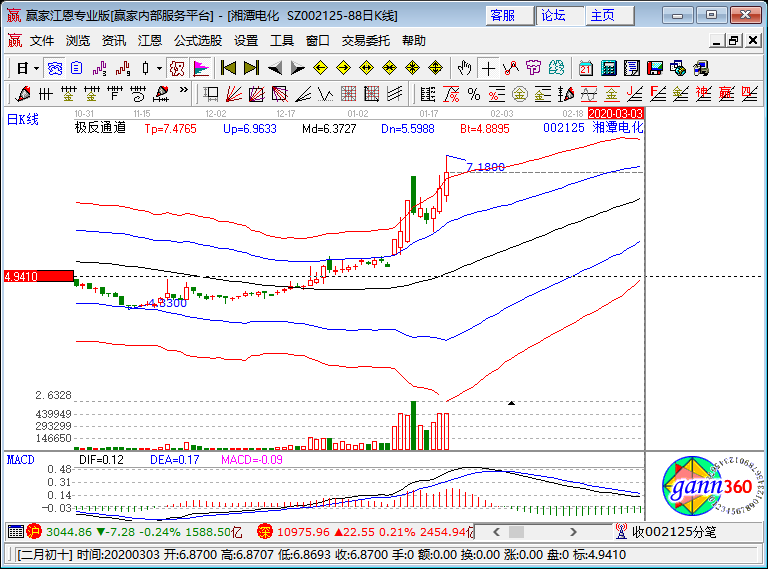
Task: Select the red pencil drawing tool
Action: coord(23,94)
